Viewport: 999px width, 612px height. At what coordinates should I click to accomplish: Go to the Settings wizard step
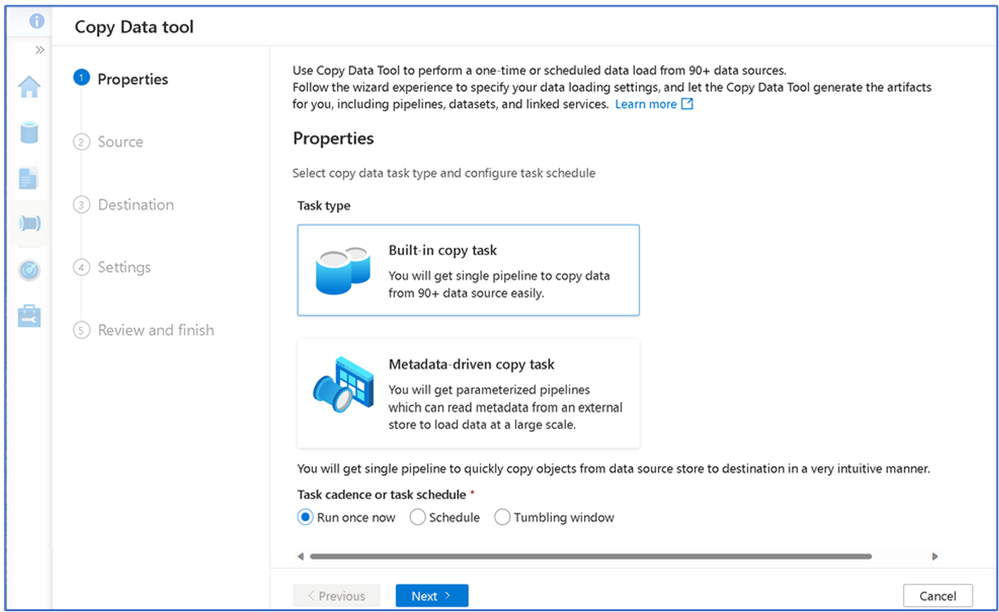[112, 267]
